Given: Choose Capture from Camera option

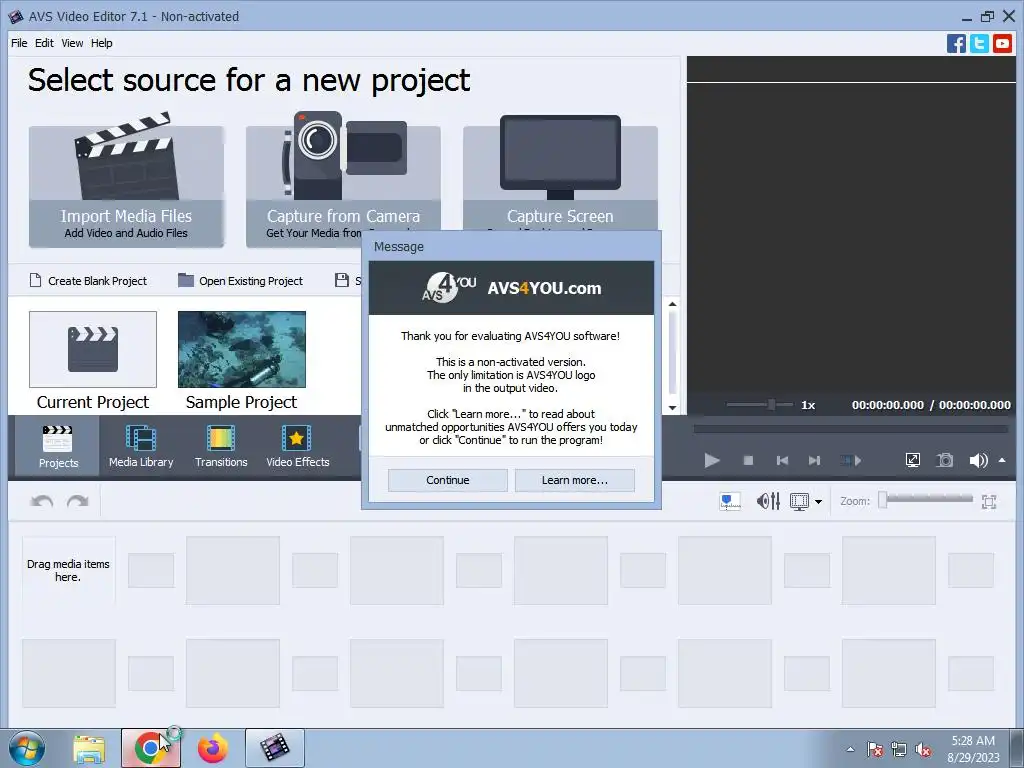Looking at the screenshot, I should (x=343, y=180).
